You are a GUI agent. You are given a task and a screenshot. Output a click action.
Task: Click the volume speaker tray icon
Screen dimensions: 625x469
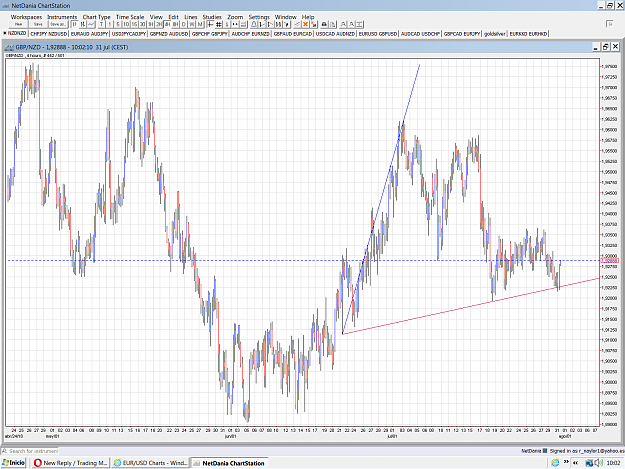[597, 463]
